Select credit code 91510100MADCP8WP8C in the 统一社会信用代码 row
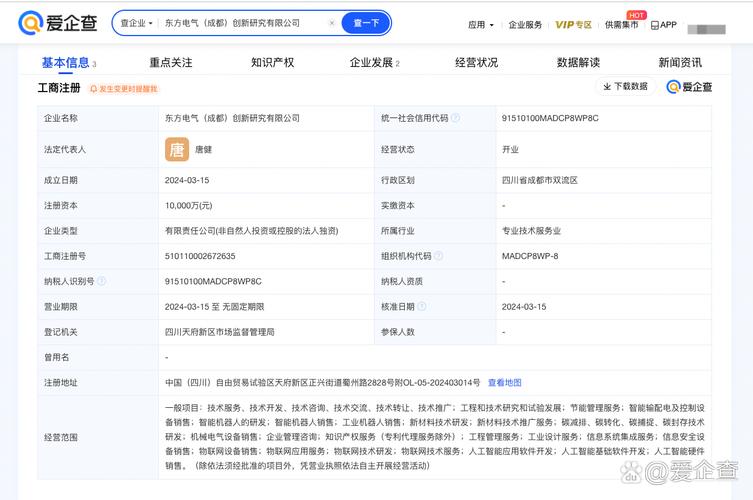 click(x=550, y=118)
